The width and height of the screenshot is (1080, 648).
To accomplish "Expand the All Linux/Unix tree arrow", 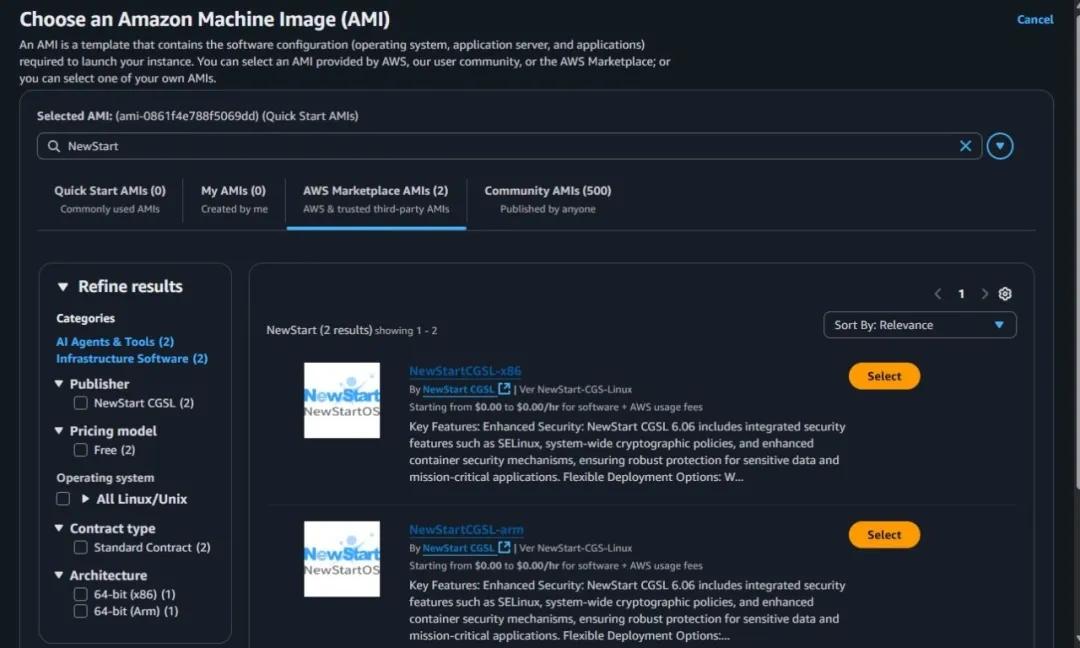I will 85,499.
